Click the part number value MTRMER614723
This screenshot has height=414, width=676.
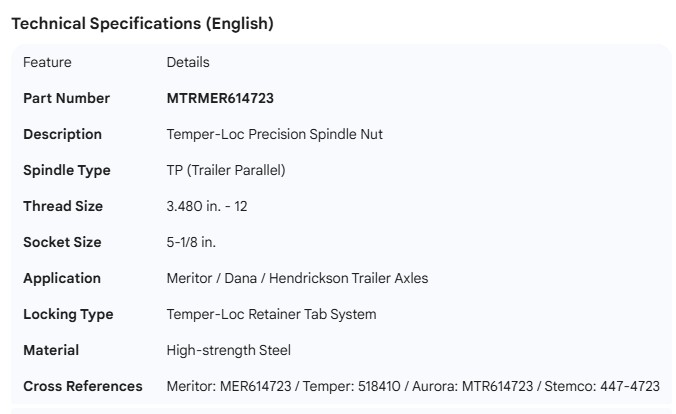pyautogui.click(x=220, y=98)
